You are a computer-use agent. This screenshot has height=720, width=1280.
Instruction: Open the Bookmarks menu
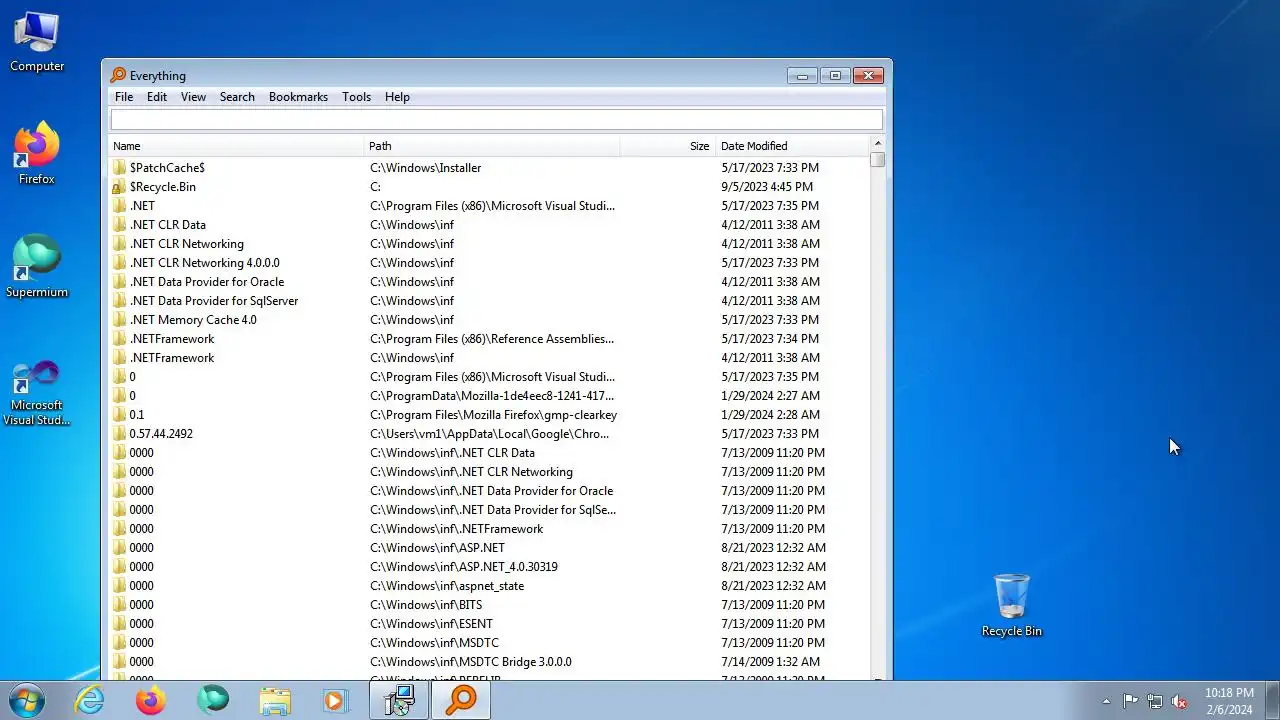298,97
